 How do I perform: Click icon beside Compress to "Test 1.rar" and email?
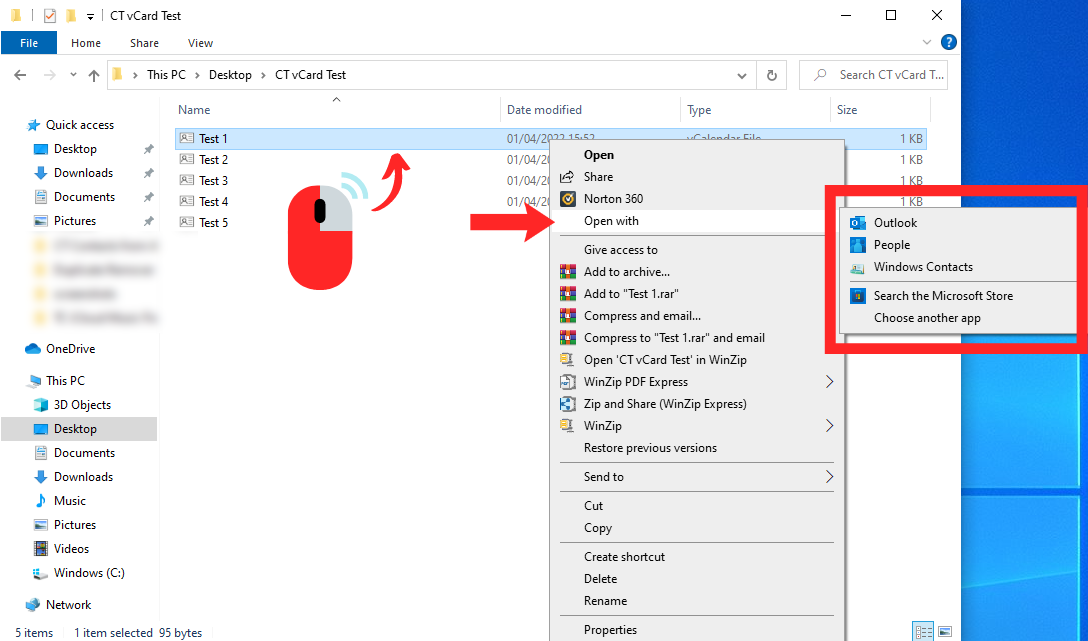[568, 338]
